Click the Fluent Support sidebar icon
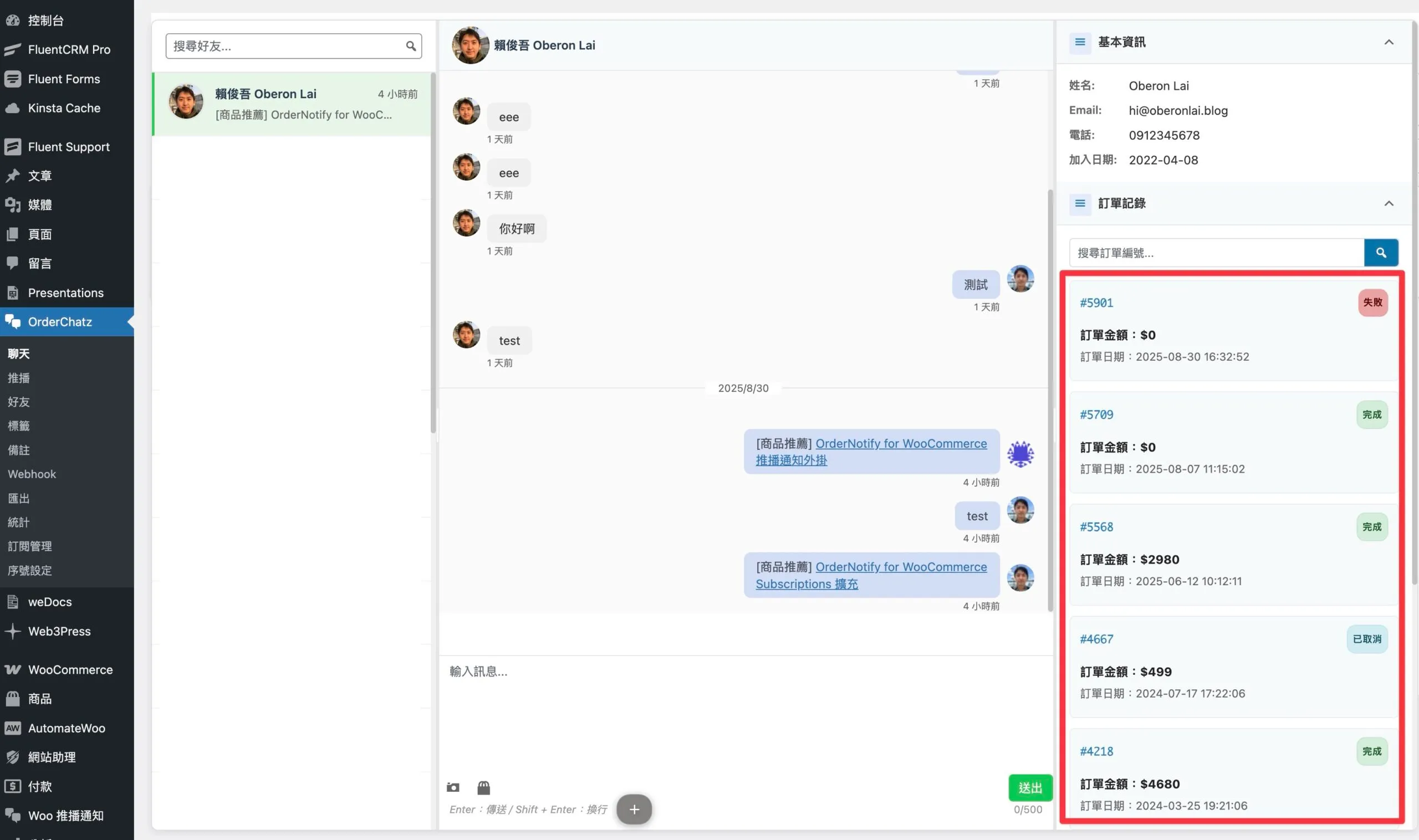 tap(12, 146)
